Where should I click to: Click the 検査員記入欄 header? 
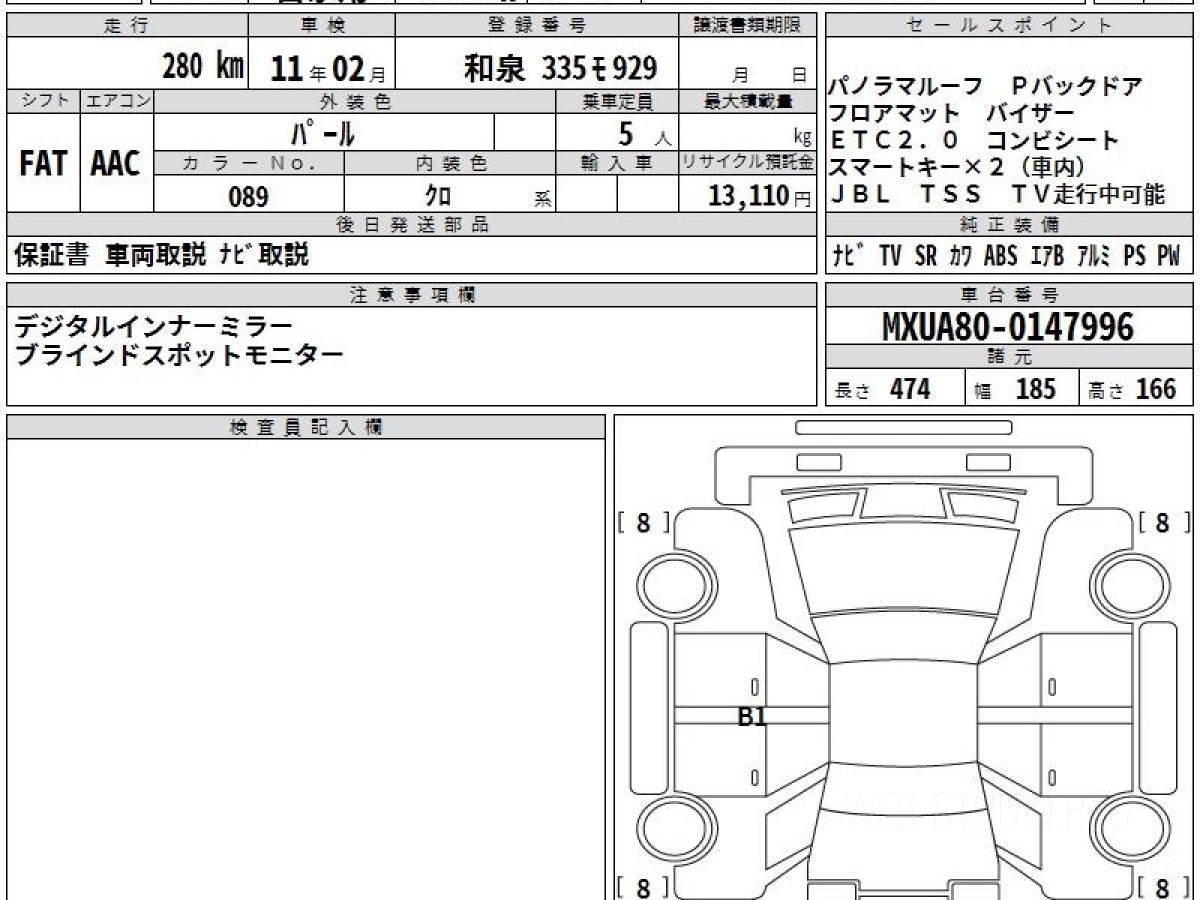tap(306, 427)
